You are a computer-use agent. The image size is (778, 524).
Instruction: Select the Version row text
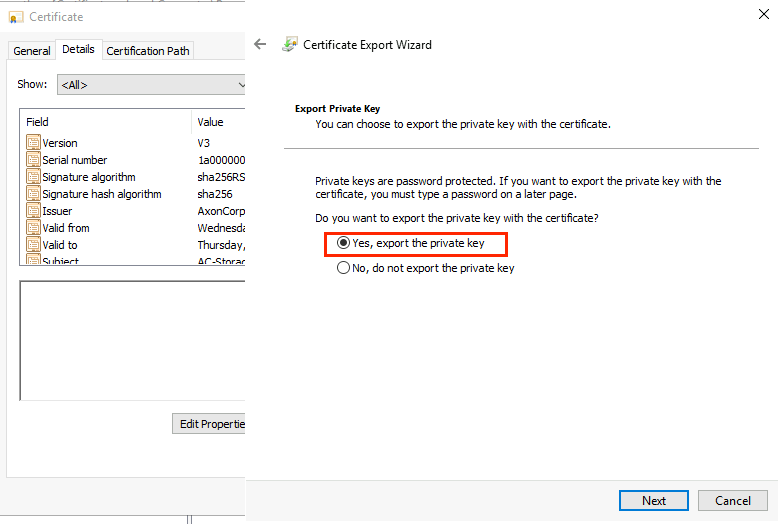click(60, 143)
